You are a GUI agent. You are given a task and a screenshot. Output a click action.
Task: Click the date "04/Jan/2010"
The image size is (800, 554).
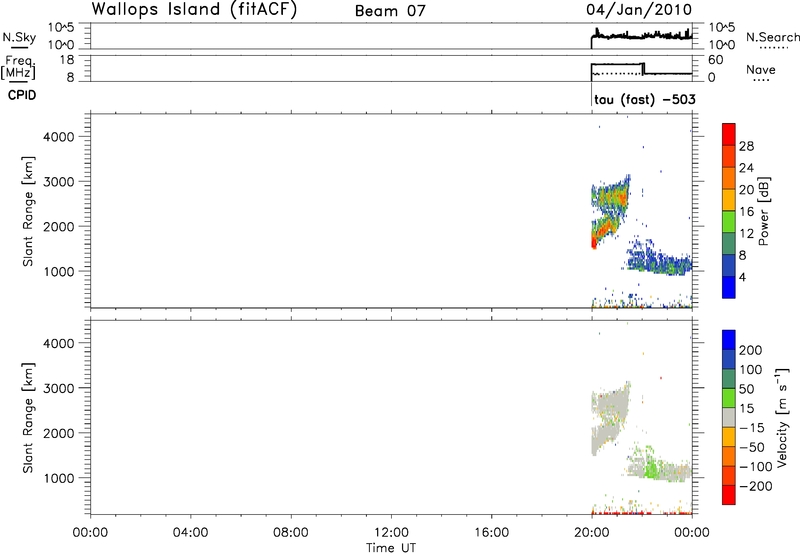(x=639, y=10)
